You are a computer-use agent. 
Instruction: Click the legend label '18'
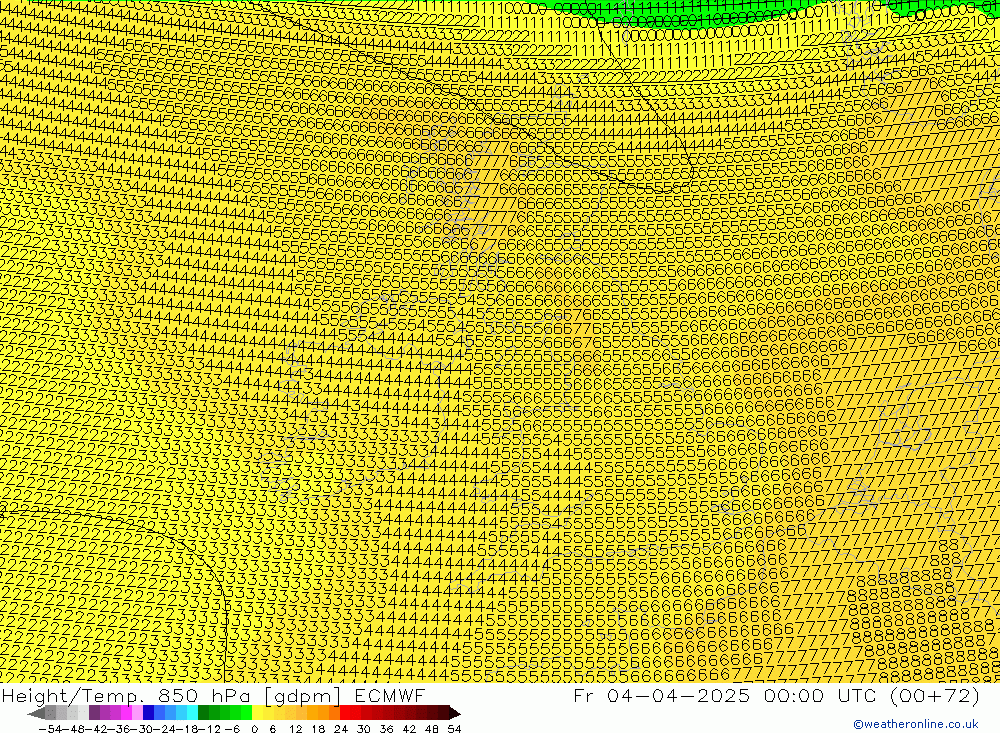[318, 729]
